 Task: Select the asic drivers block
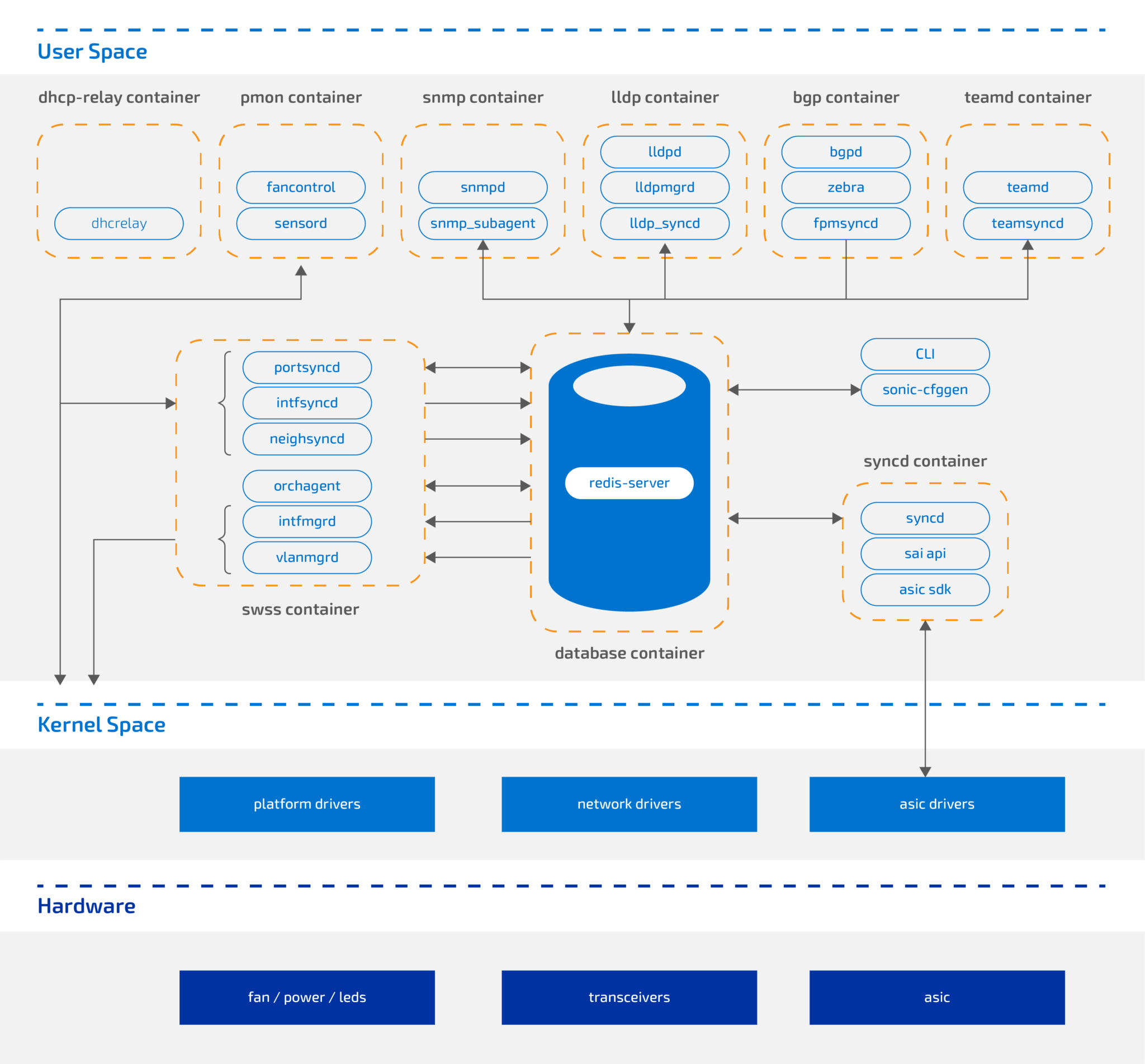pyautogui.click(x=937, y=804)
